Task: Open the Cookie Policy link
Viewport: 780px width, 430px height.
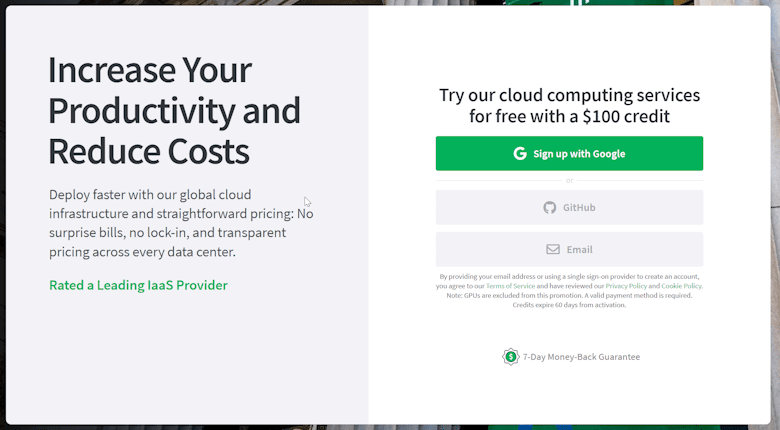Action: click(681, 286)
